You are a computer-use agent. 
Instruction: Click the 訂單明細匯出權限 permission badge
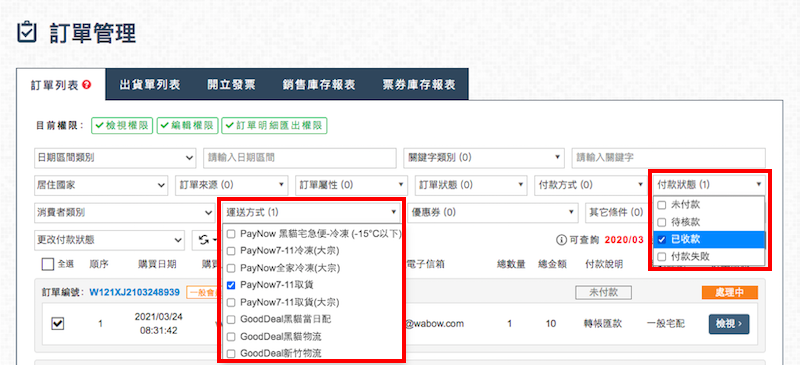274,126
